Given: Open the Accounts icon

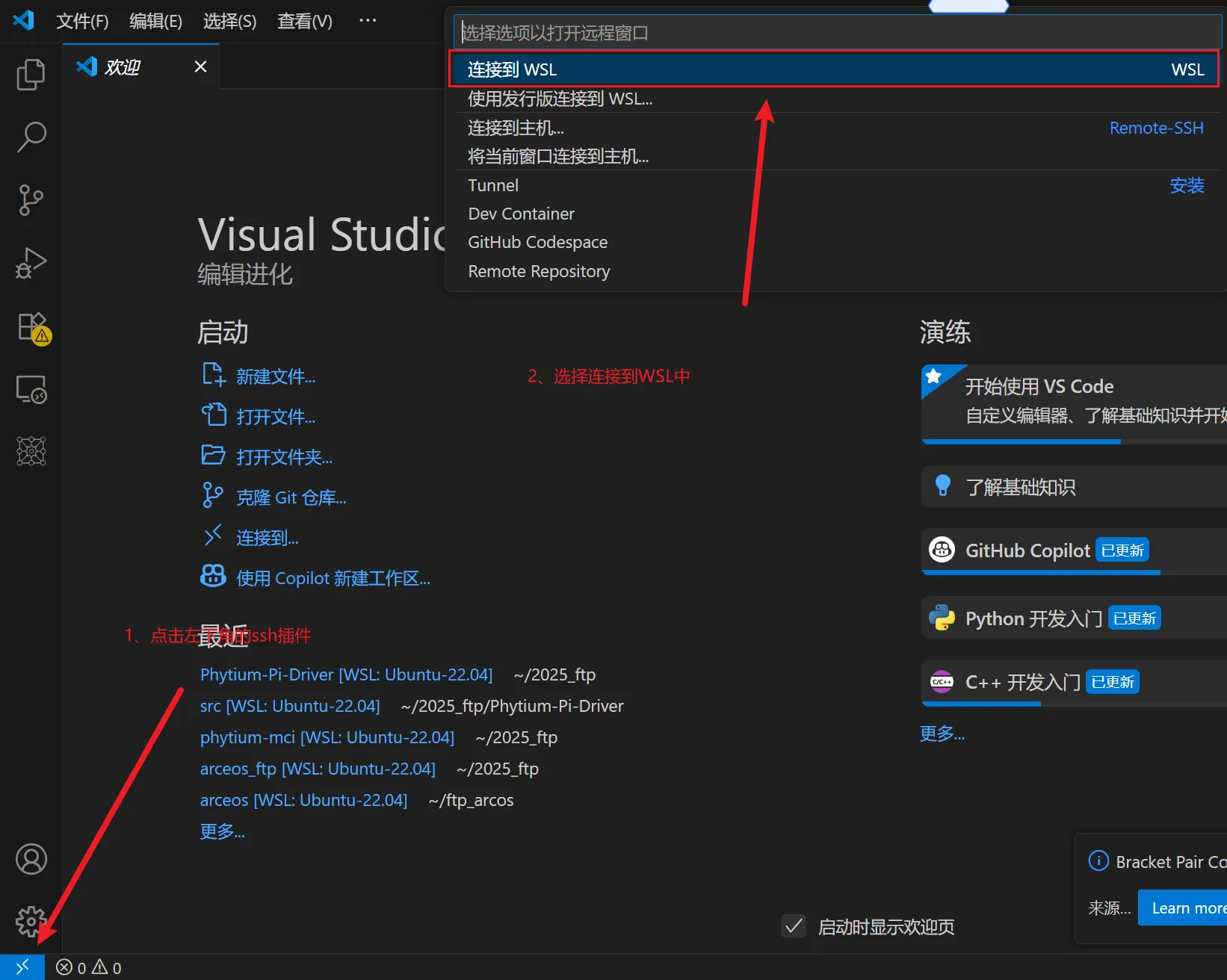Looking at the screenshot, I should point(31,859).
